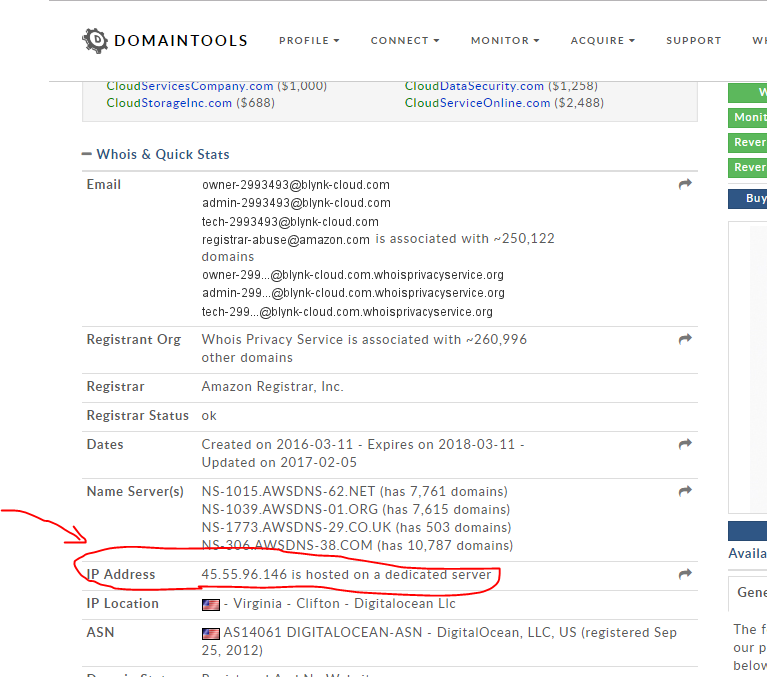Image resolution: width=767 pixels, height=677 pixels.
Task: Click owner-2993493@blynk-cloud.com email
Action: coord(296,185)
